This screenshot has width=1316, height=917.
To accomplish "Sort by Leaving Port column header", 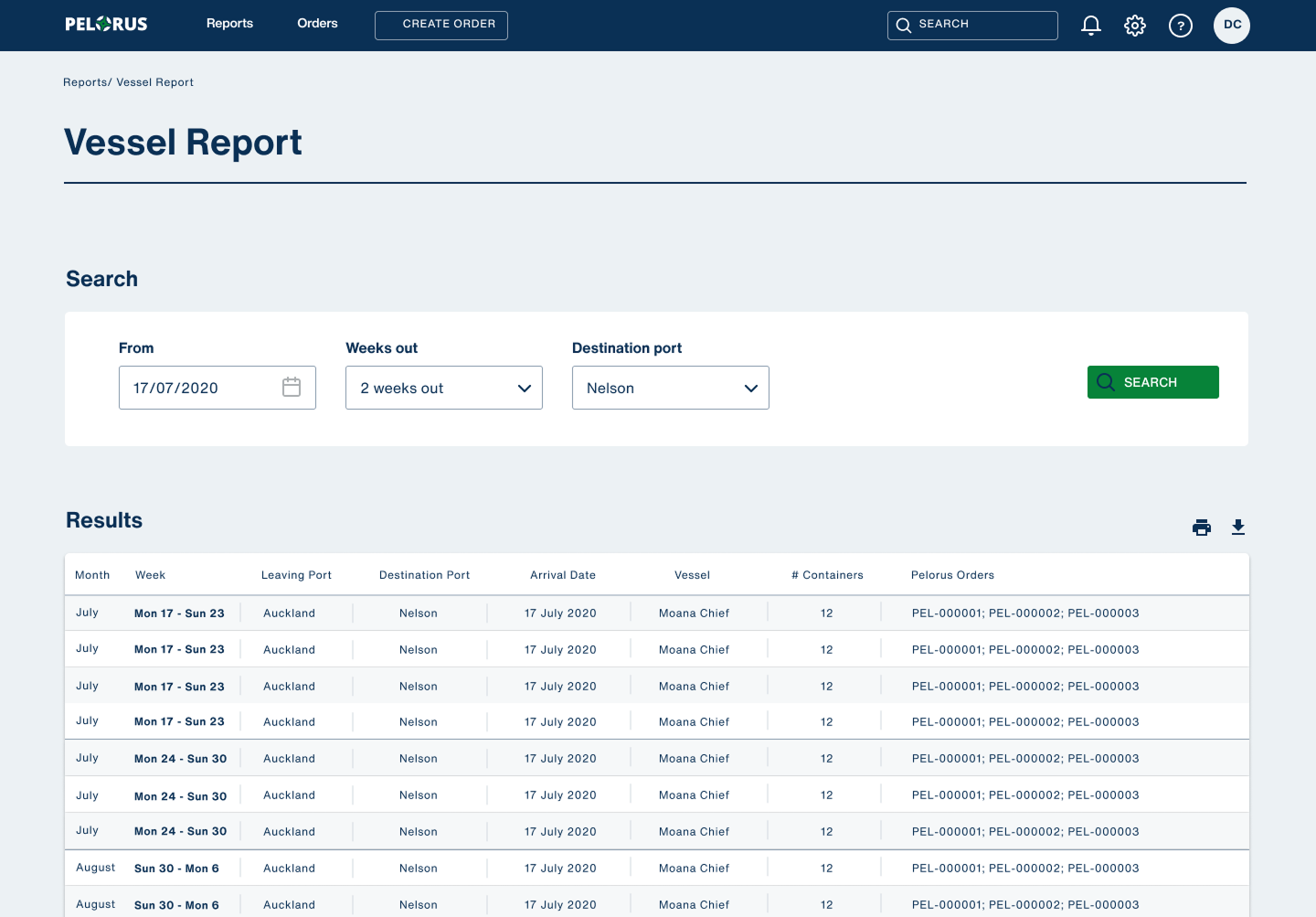I will (296, 575).
